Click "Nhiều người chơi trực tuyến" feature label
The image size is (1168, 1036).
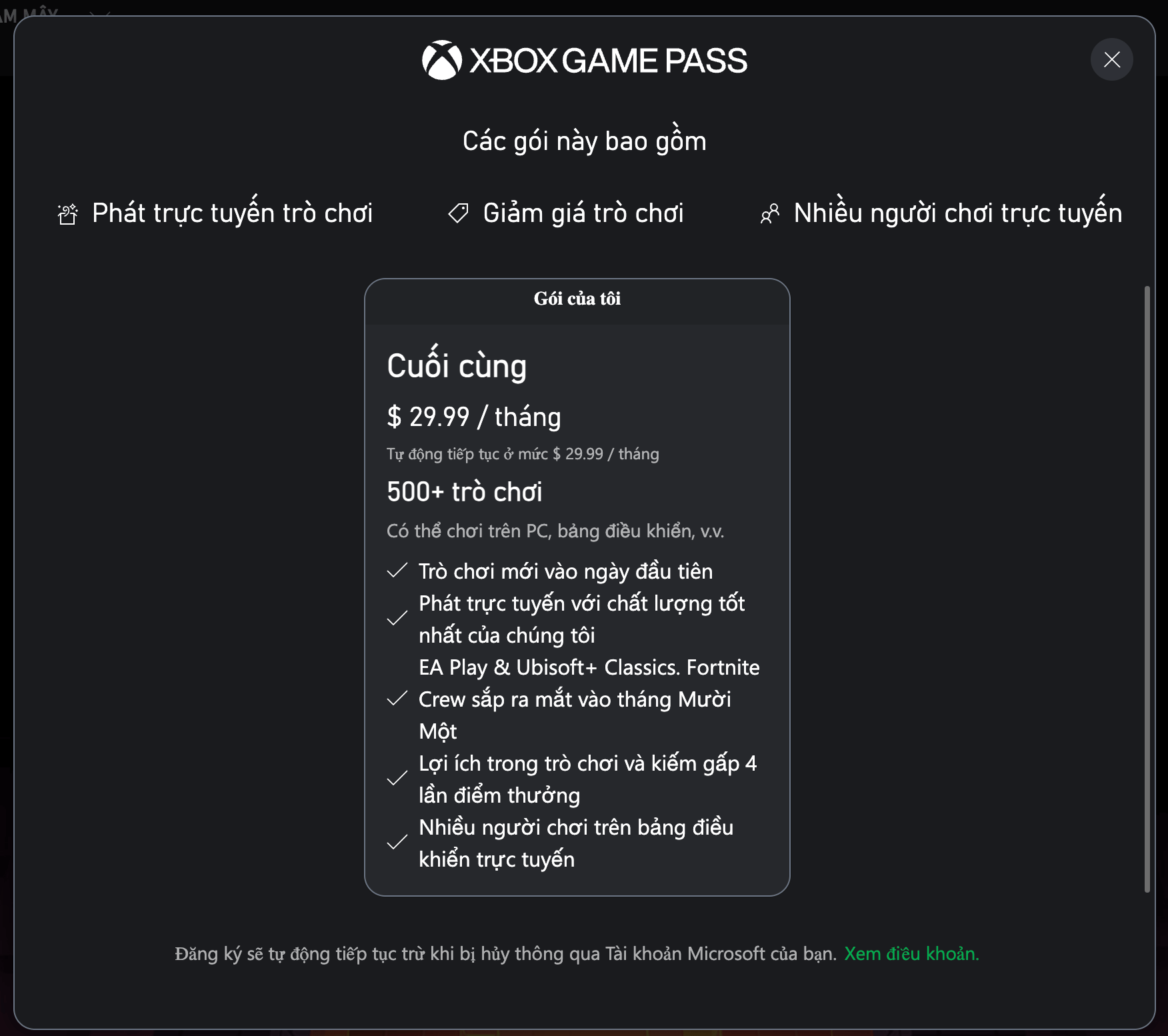958,213
